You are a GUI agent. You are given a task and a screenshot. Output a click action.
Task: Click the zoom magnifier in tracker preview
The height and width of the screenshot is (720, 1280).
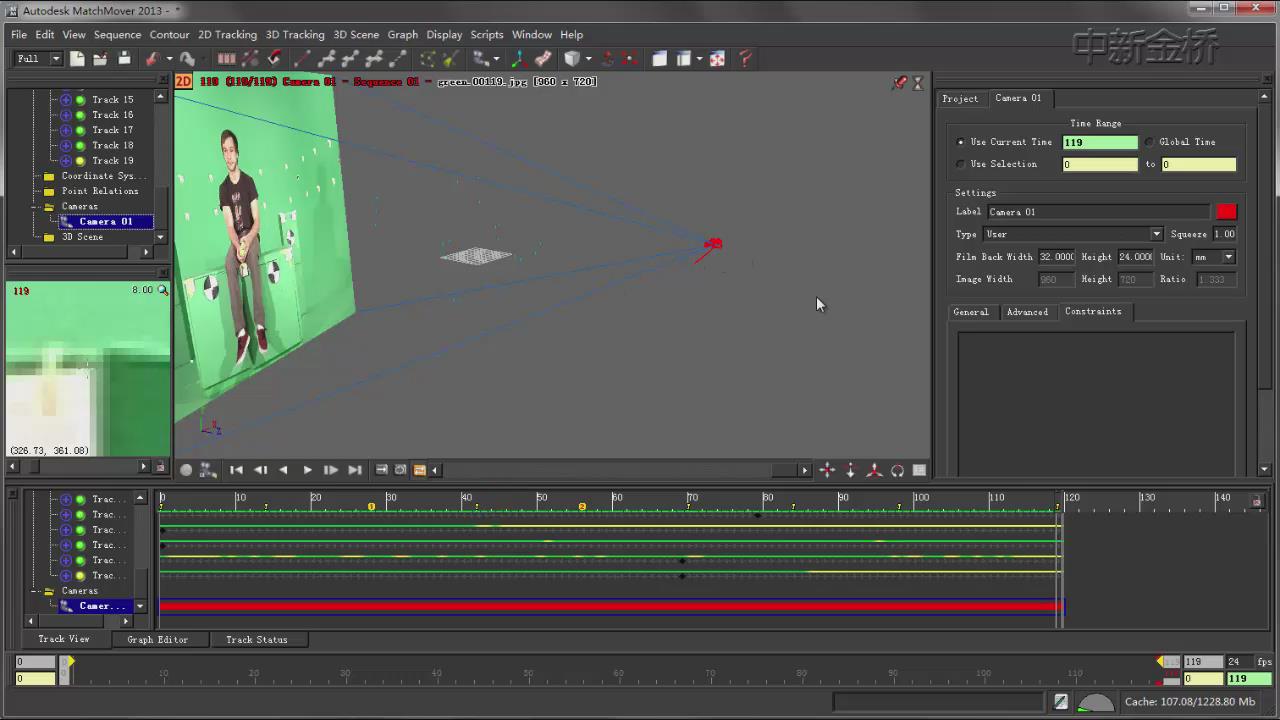[163, 290]
